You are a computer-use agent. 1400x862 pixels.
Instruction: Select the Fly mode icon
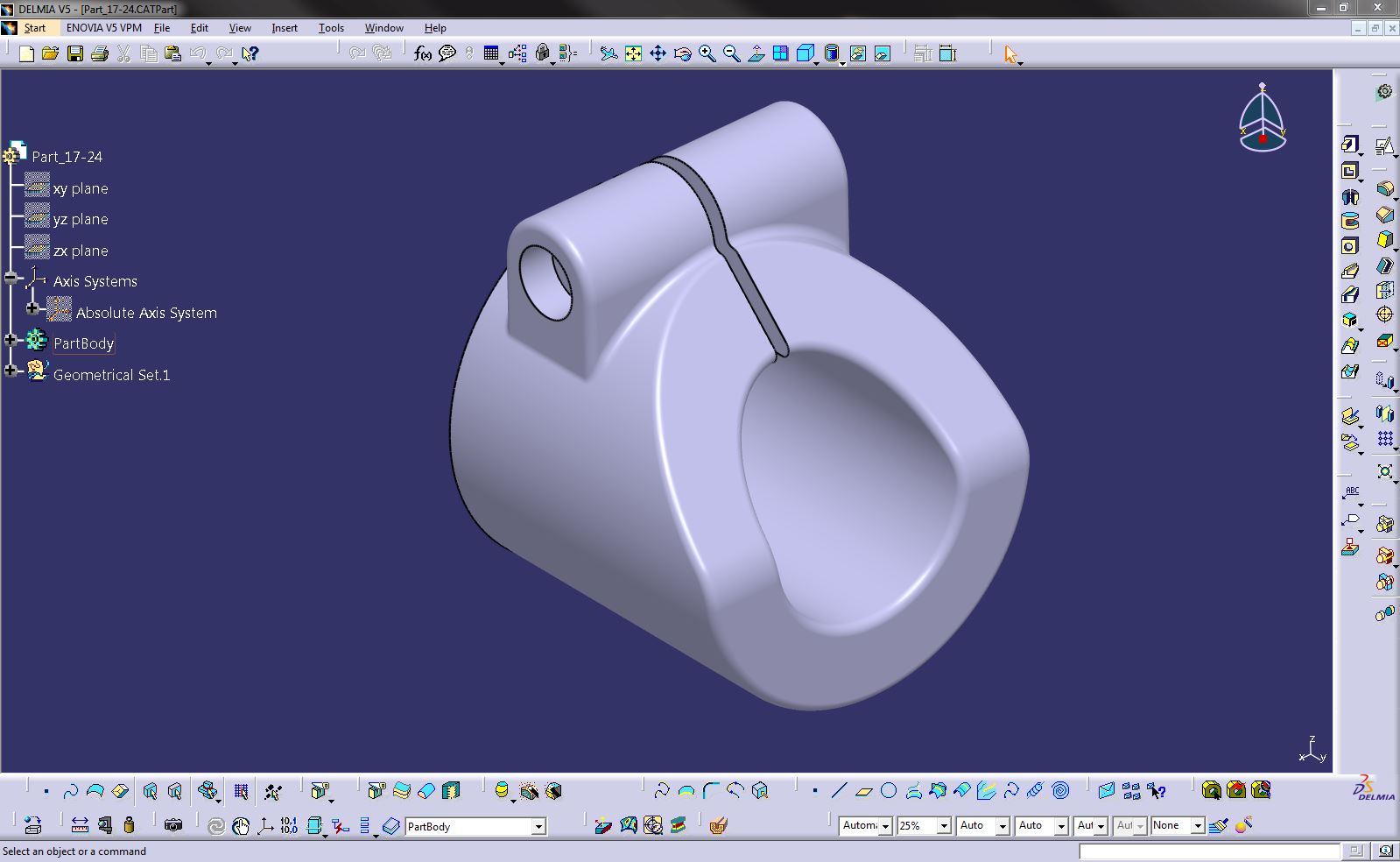(609, 54)
